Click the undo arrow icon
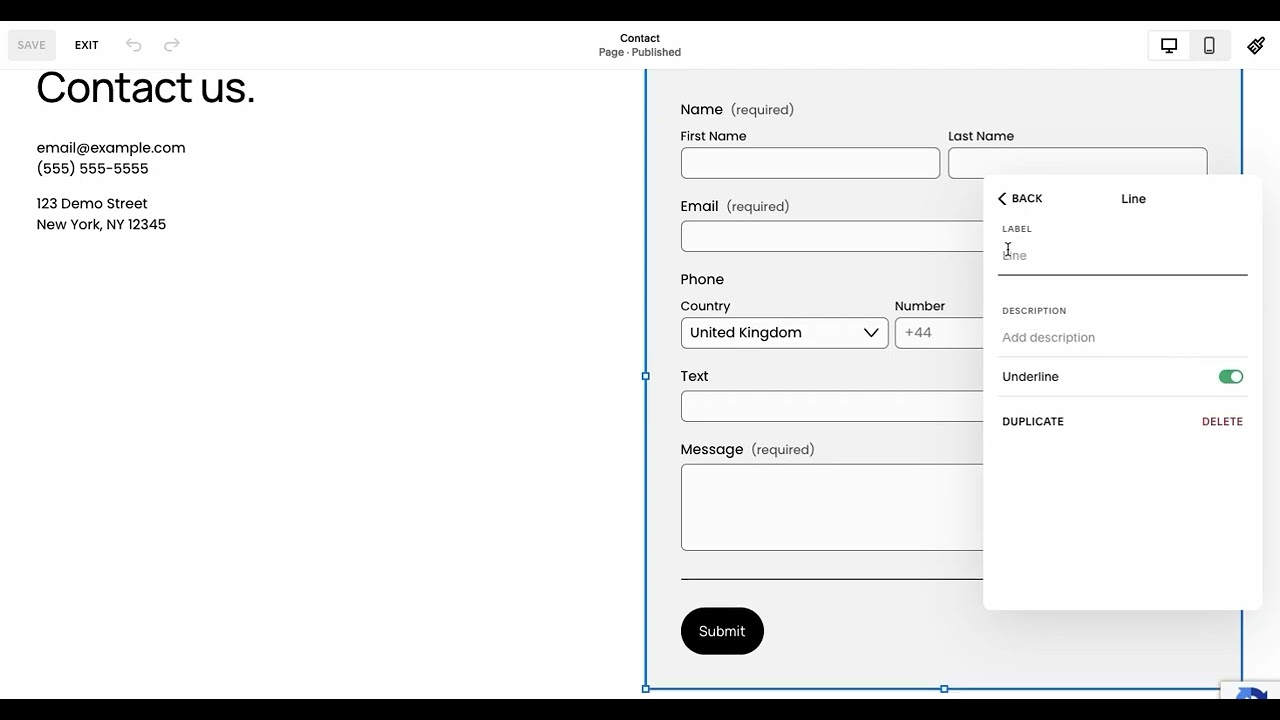This screenshot has height=720, width=1280. (x=133, y=45)
